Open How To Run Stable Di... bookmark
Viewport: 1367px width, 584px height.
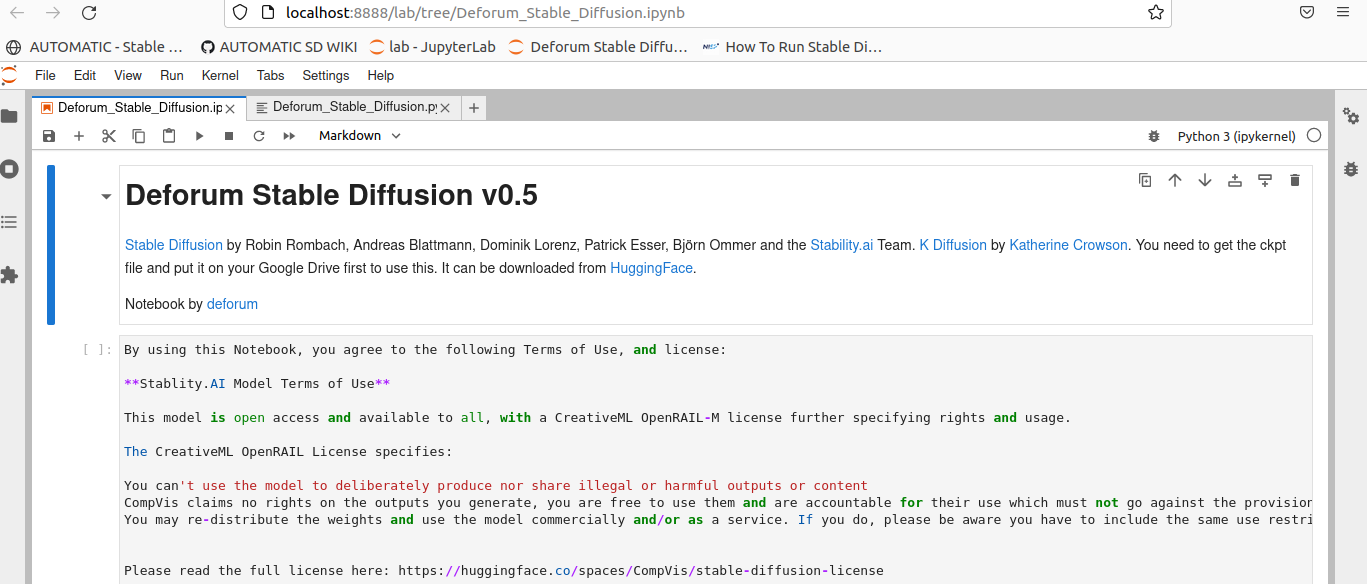pyautogui.click(x=792, y=47)
